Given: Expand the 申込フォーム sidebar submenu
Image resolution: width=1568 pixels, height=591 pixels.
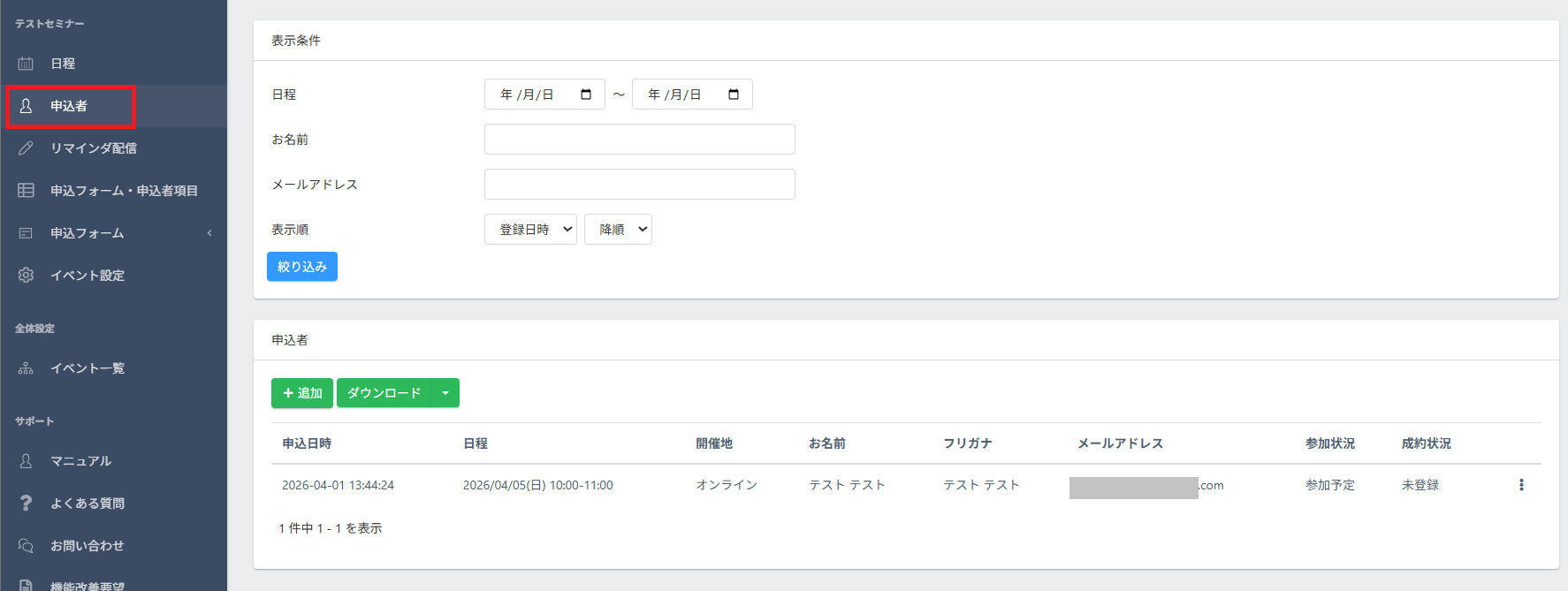Looking at the screenshot, I should (209, 233).
